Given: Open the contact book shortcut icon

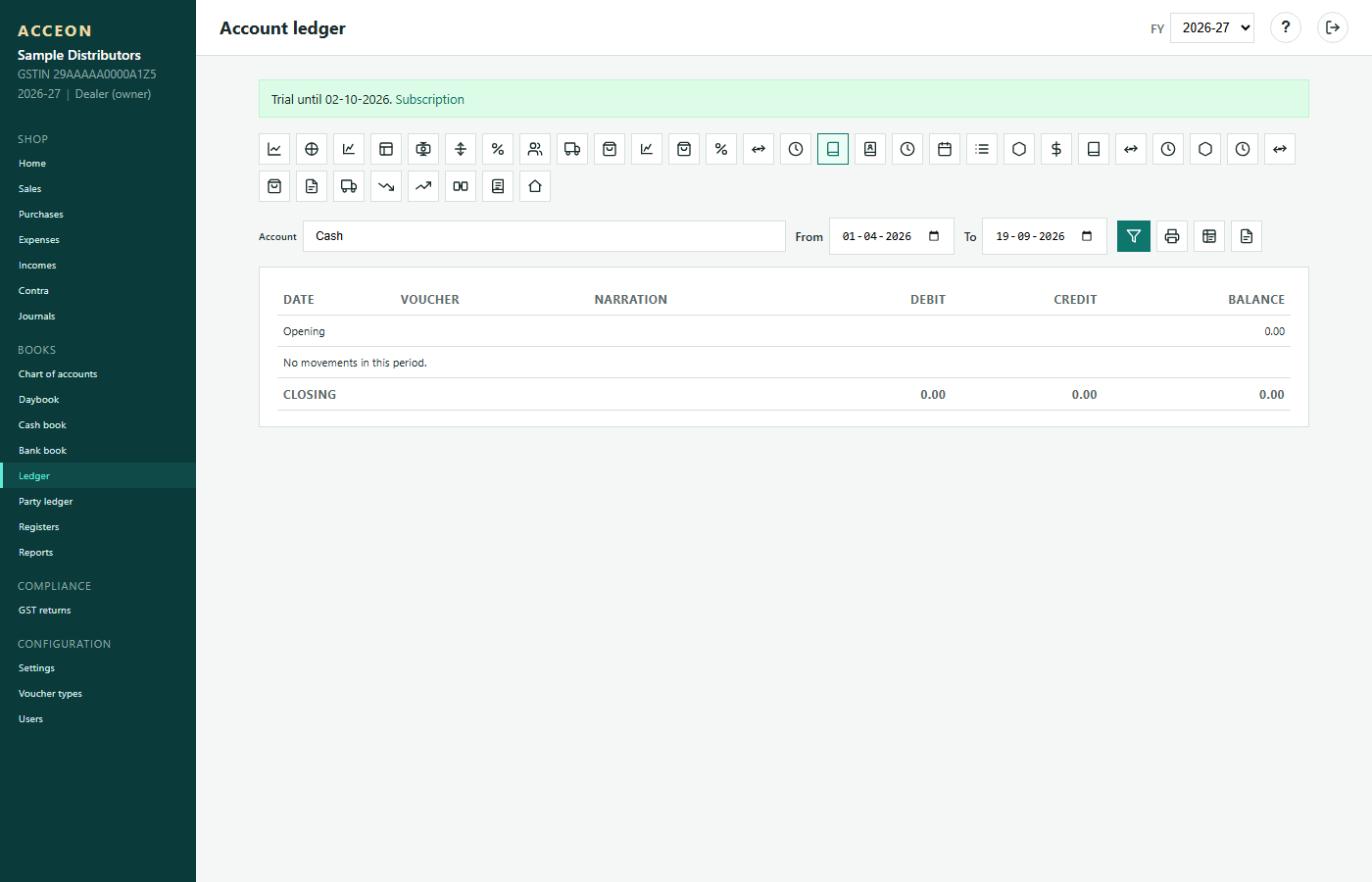Looking at the screenshot, I should 870,149.
